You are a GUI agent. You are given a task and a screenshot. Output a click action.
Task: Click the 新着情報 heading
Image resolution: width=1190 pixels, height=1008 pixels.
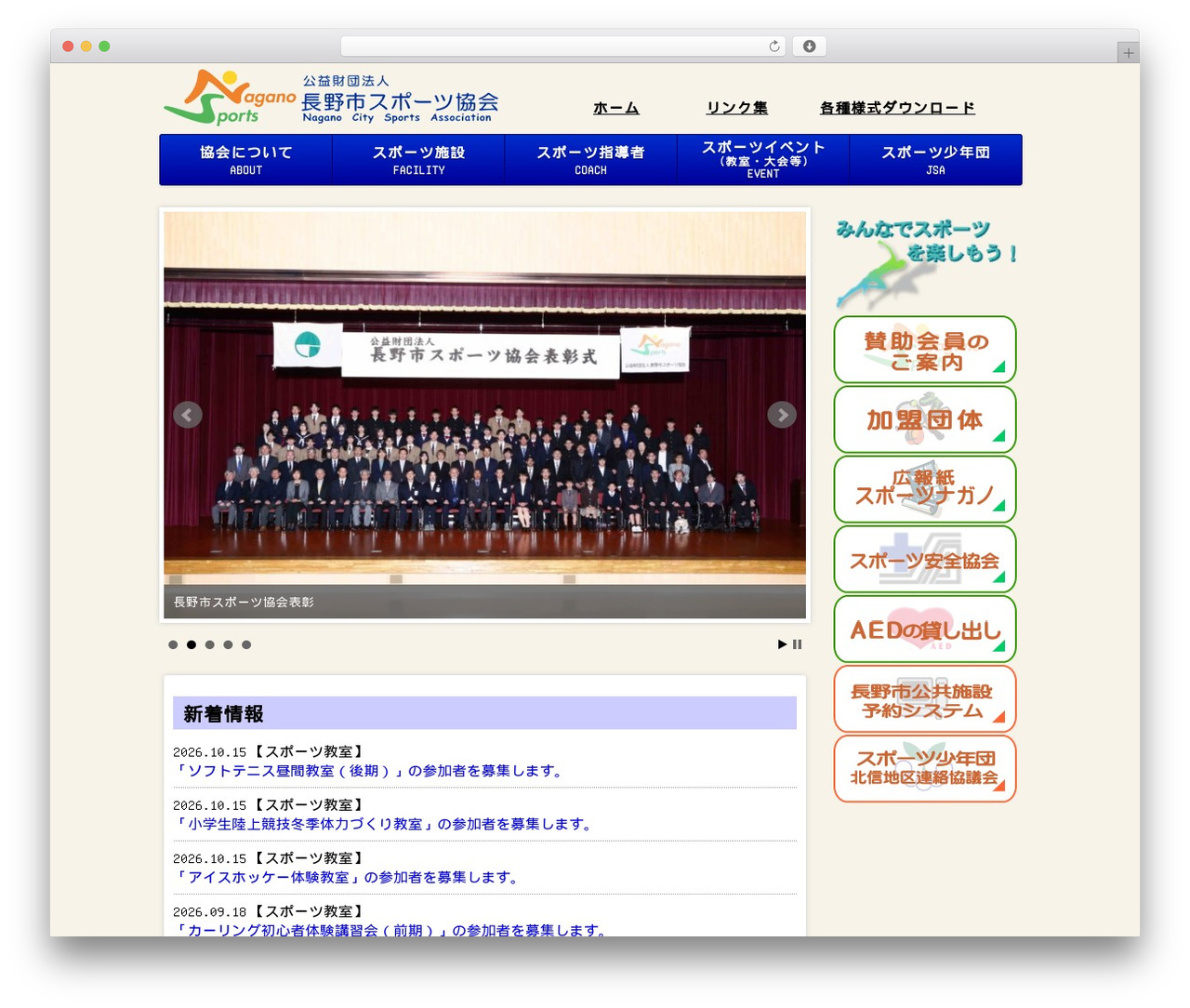[484, 713]
